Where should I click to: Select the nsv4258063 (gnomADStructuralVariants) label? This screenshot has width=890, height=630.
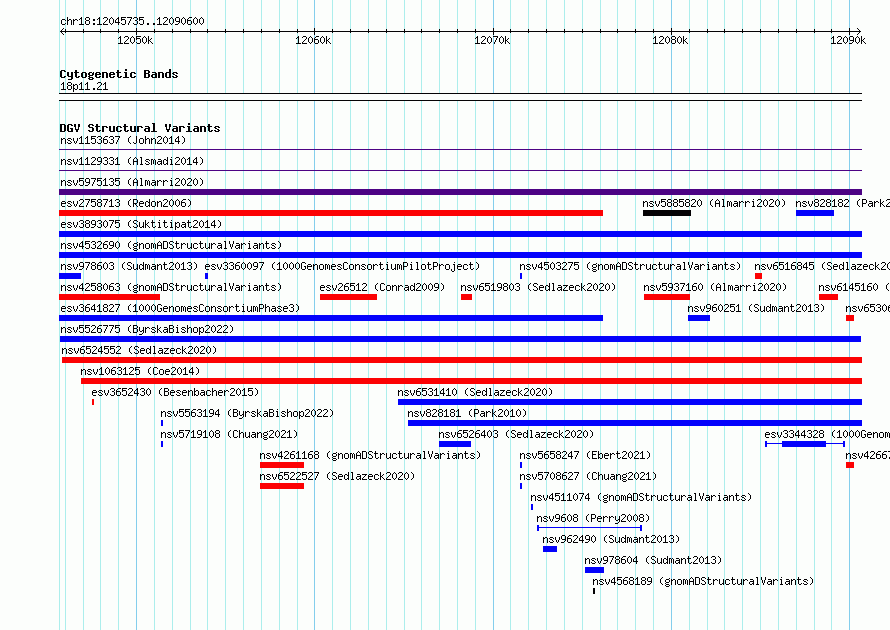(171, 287)
